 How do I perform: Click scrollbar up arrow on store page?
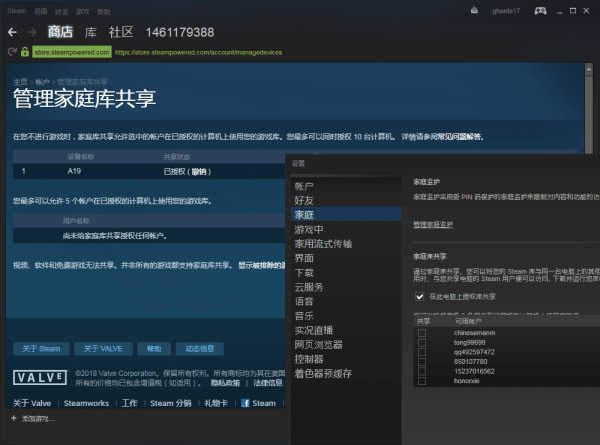589,69
